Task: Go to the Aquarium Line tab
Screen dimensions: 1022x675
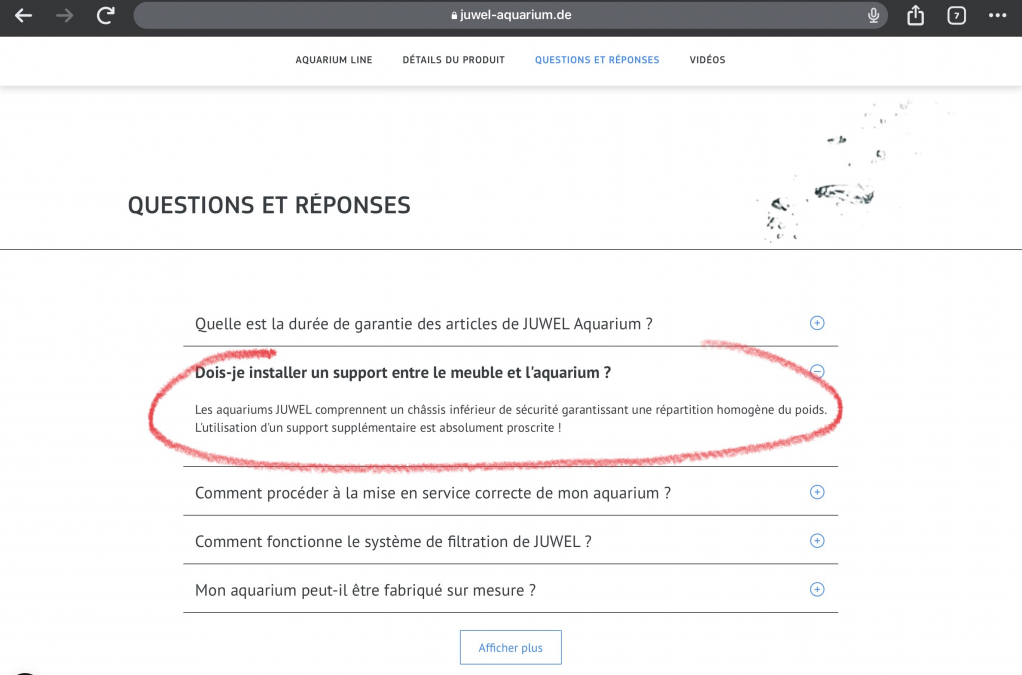Action: [334, 60]
